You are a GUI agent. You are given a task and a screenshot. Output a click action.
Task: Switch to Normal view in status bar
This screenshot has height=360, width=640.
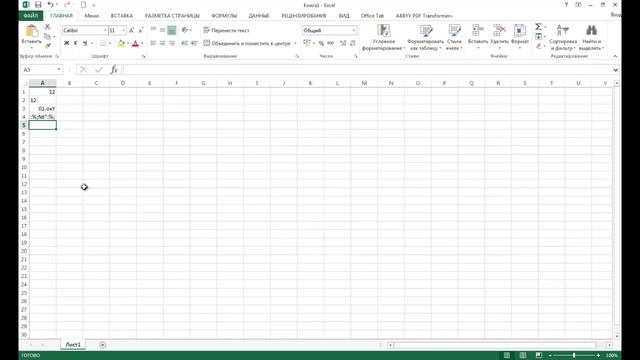tap(507, 356)
